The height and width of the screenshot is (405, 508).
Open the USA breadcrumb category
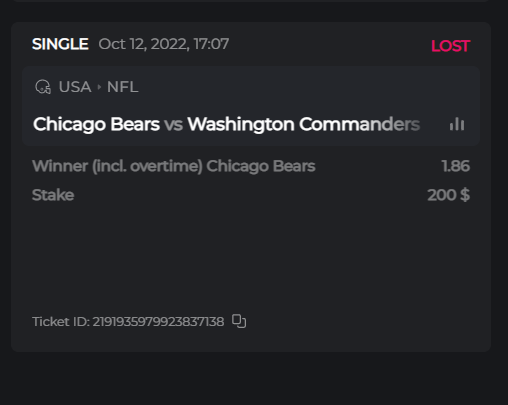point(75,87)
